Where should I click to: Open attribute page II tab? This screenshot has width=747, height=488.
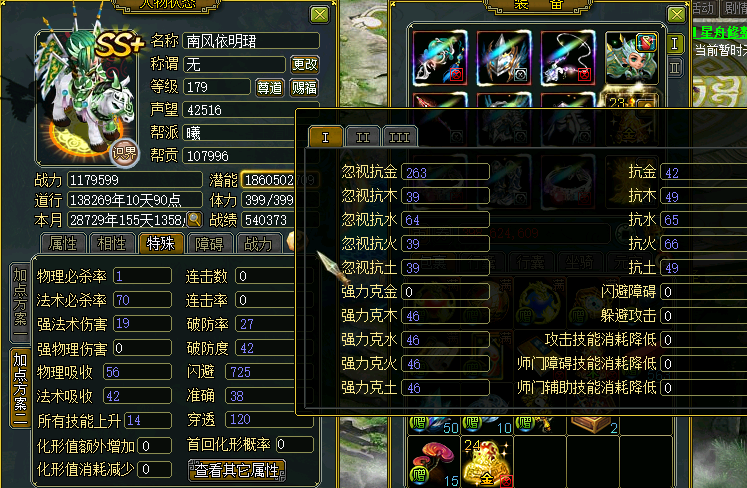[x=363, y=137]
